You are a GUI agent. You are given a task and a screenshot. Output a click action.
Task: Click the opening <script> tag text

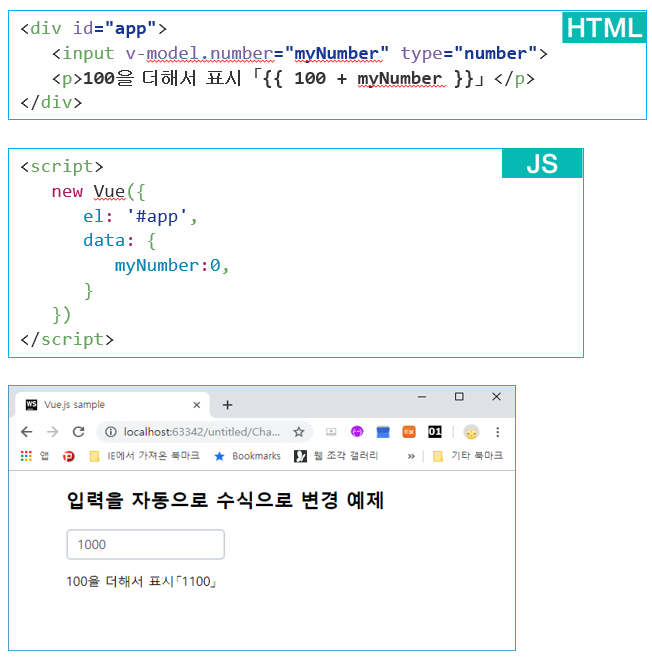62,167
